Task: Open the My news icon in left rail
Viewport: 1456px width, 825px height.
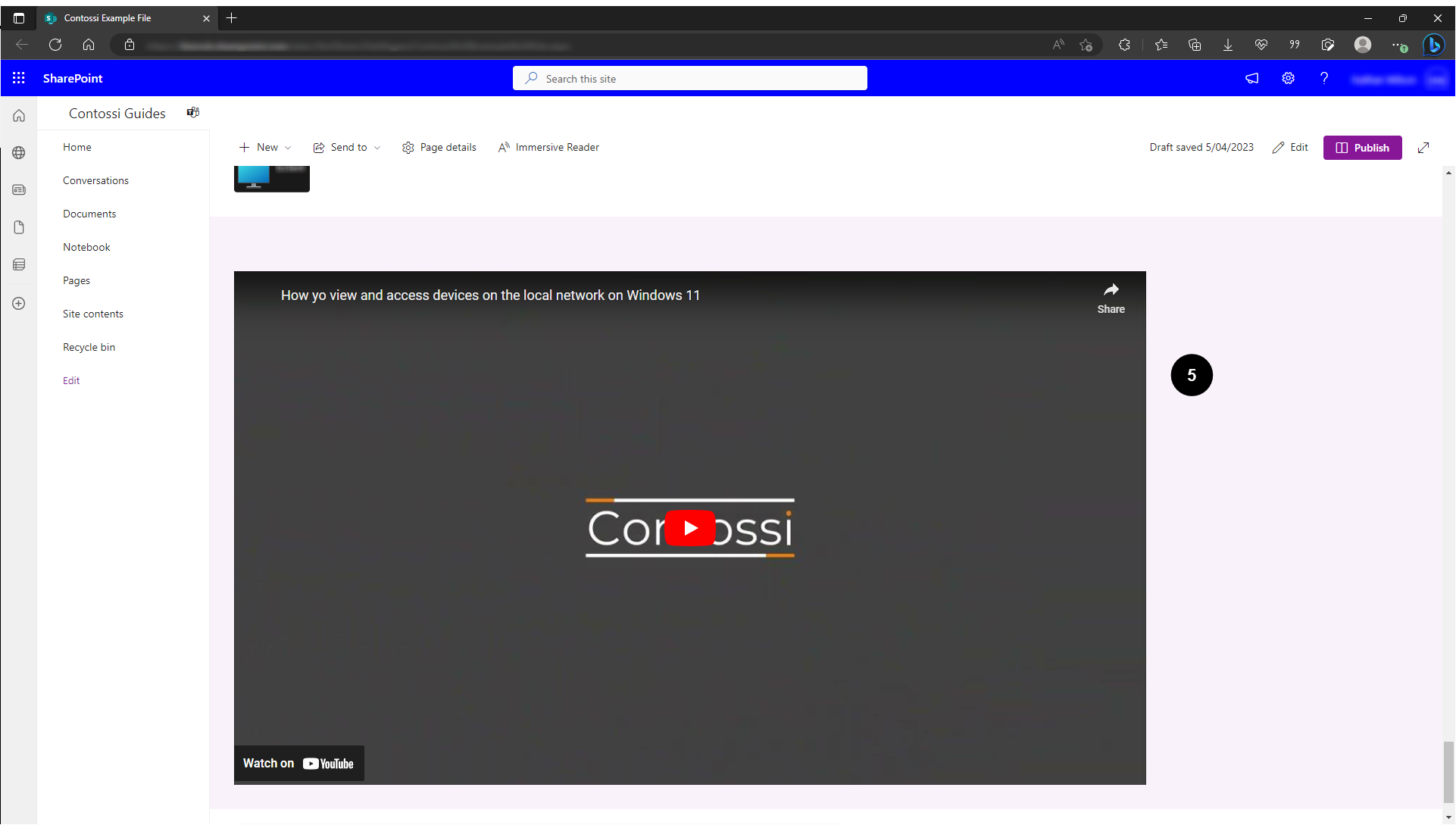Action: pos(19,190)
